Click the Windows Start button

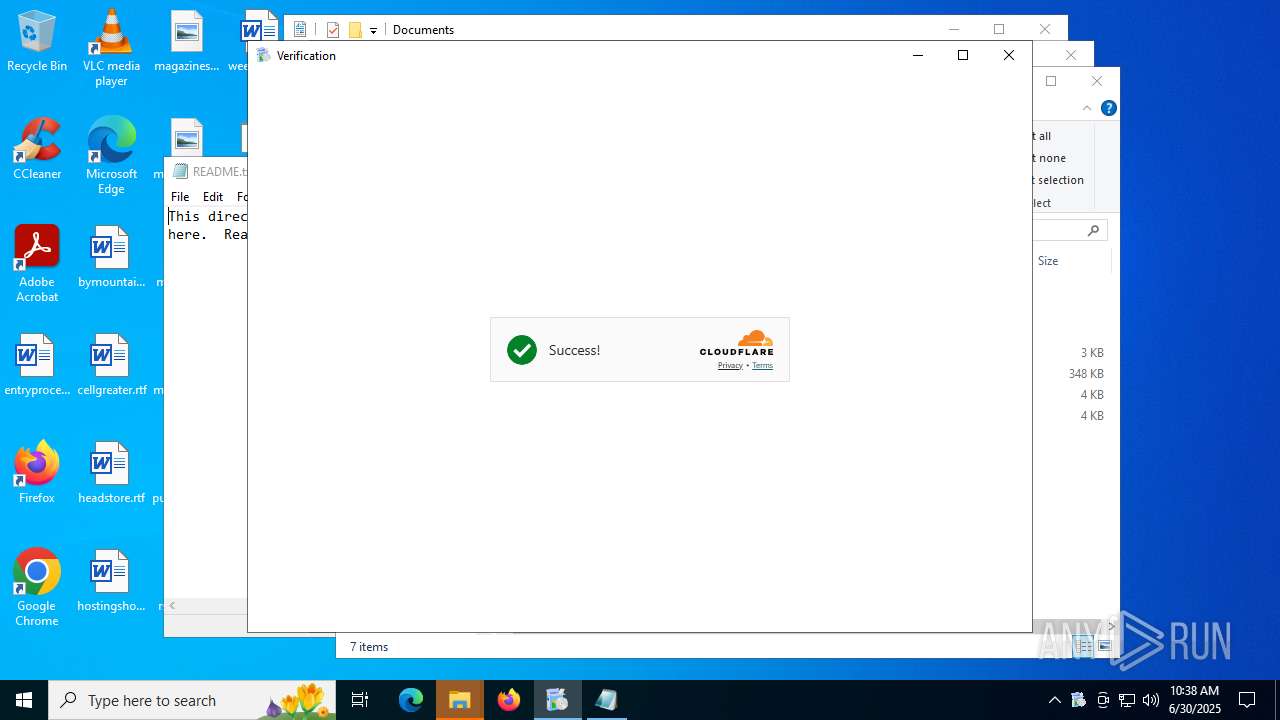(24, 700)
